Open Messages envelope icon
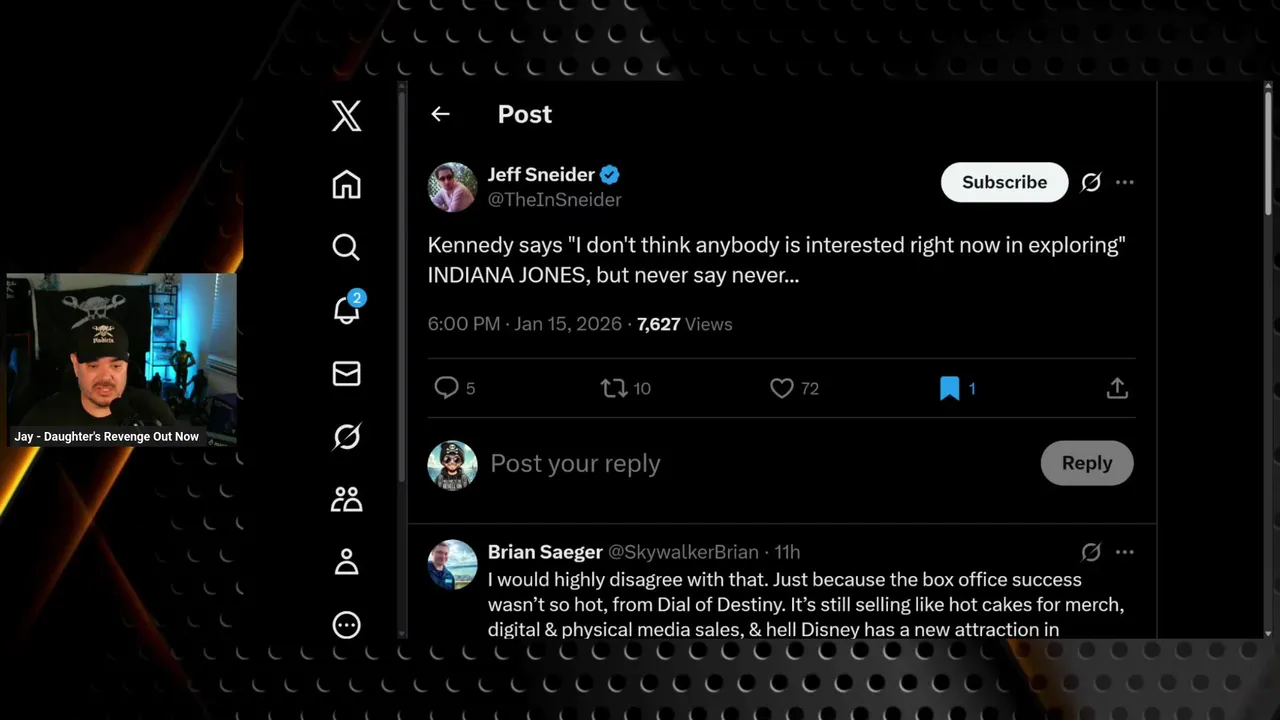Viewport: 1280px width, 720px height. point(346,373)
